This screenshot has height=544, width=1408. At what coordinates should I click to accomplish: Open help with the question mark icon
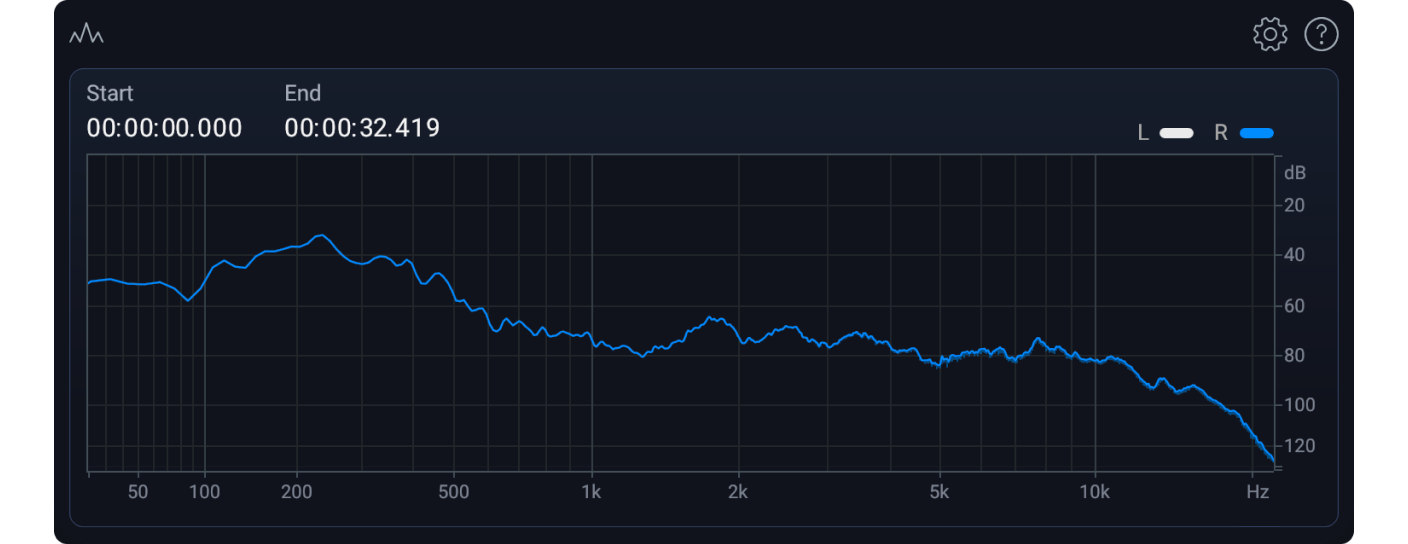(x=1321, y=35)
